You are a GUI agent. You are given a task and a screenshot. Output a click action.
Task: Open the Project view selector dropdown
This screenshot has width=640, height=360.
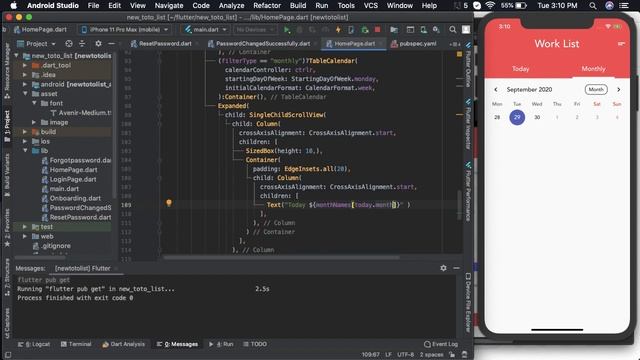coord(36,44)
